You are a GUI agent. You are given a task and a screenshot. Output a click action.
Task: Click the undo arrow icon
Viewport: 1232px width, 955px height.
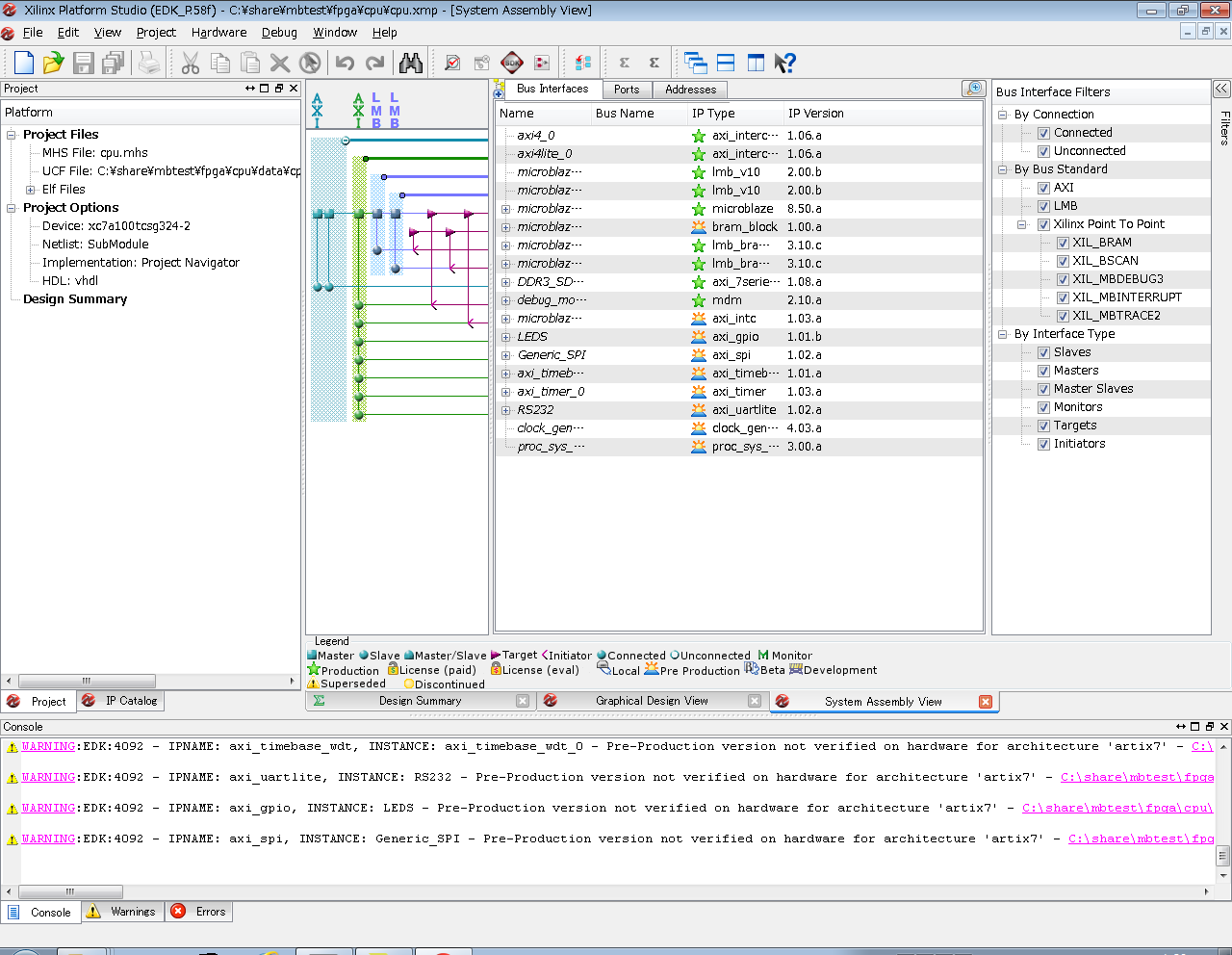[x=345, y=64]
